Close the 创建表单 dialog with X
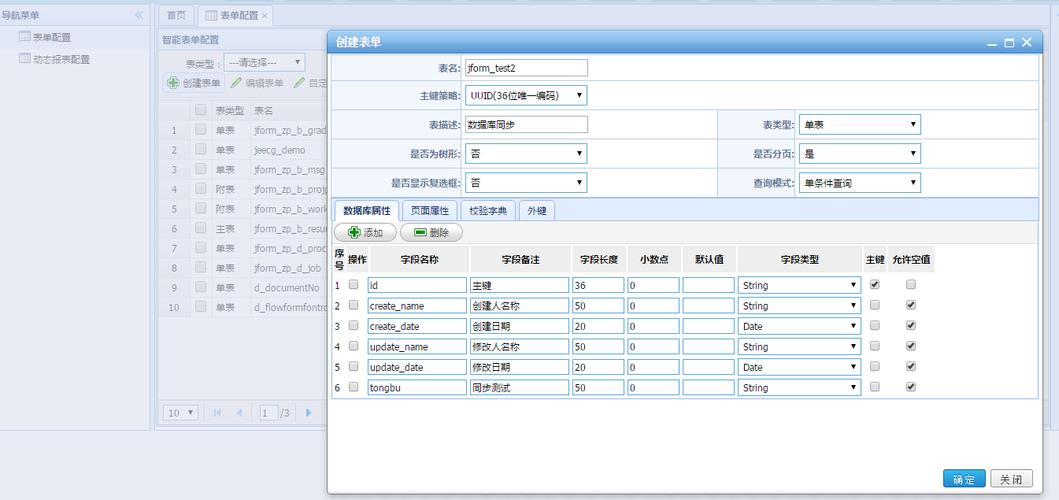 pos(1027,43)
